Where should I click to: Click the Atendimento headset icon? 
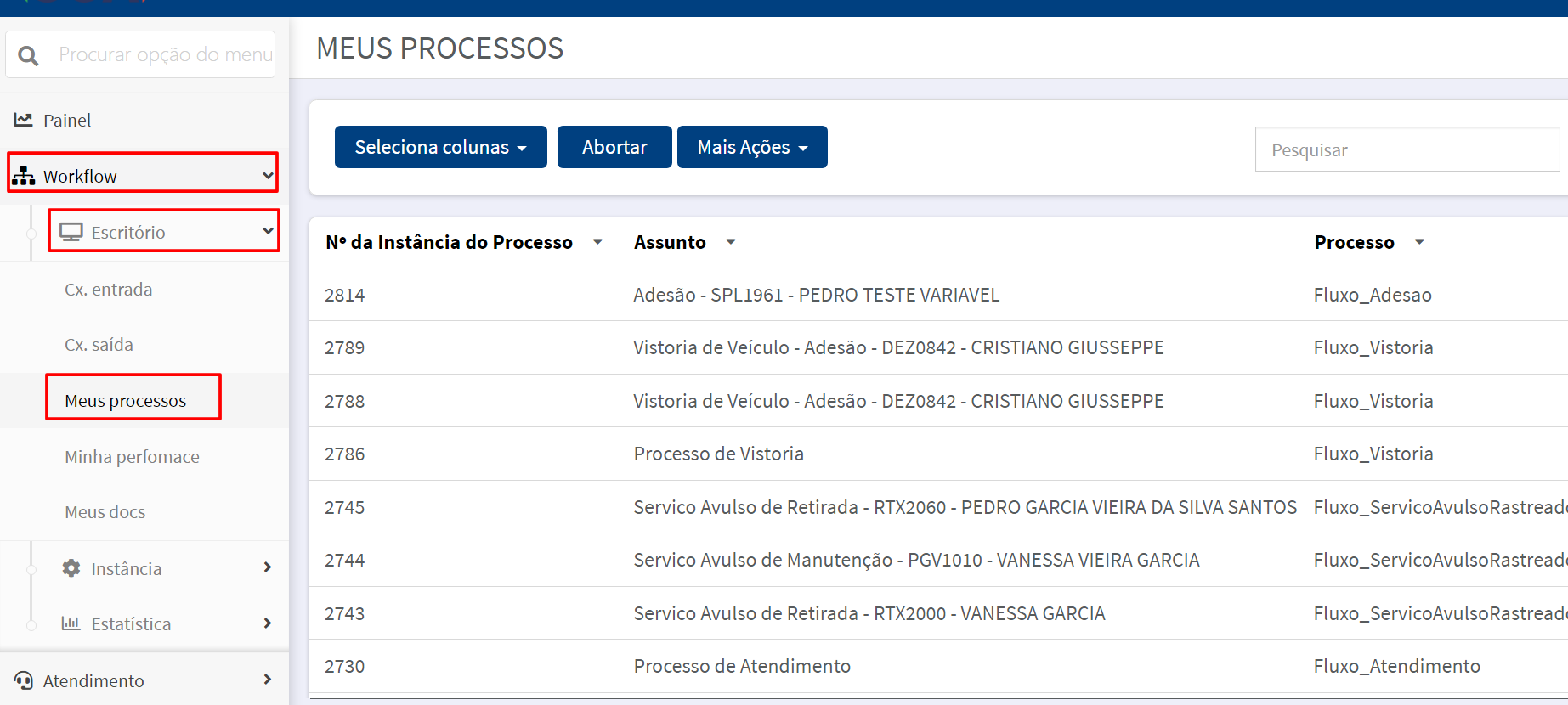point(24,680)
